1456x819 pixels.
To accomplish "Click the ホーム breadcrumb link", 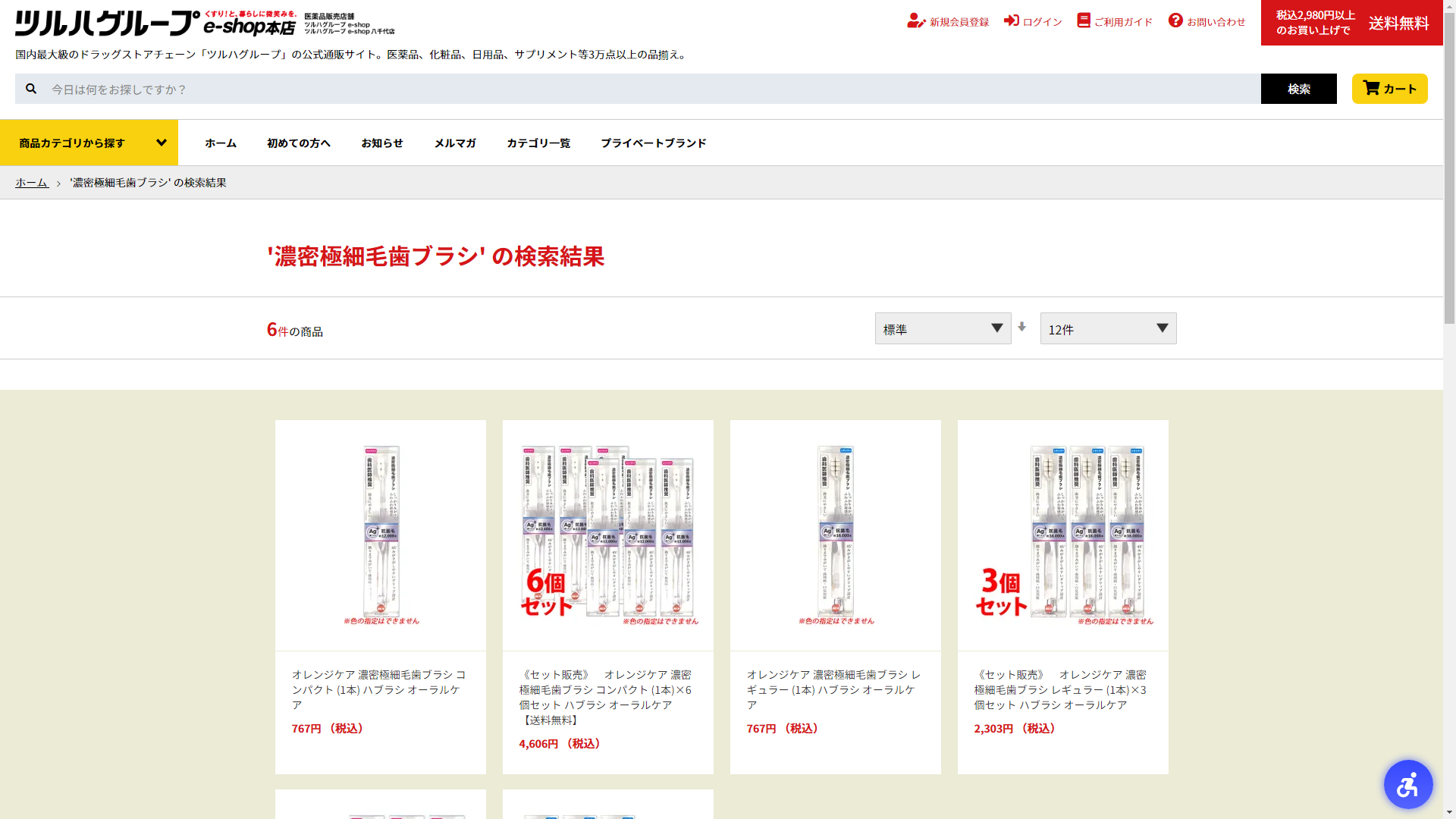I will [x=32, y=183].
